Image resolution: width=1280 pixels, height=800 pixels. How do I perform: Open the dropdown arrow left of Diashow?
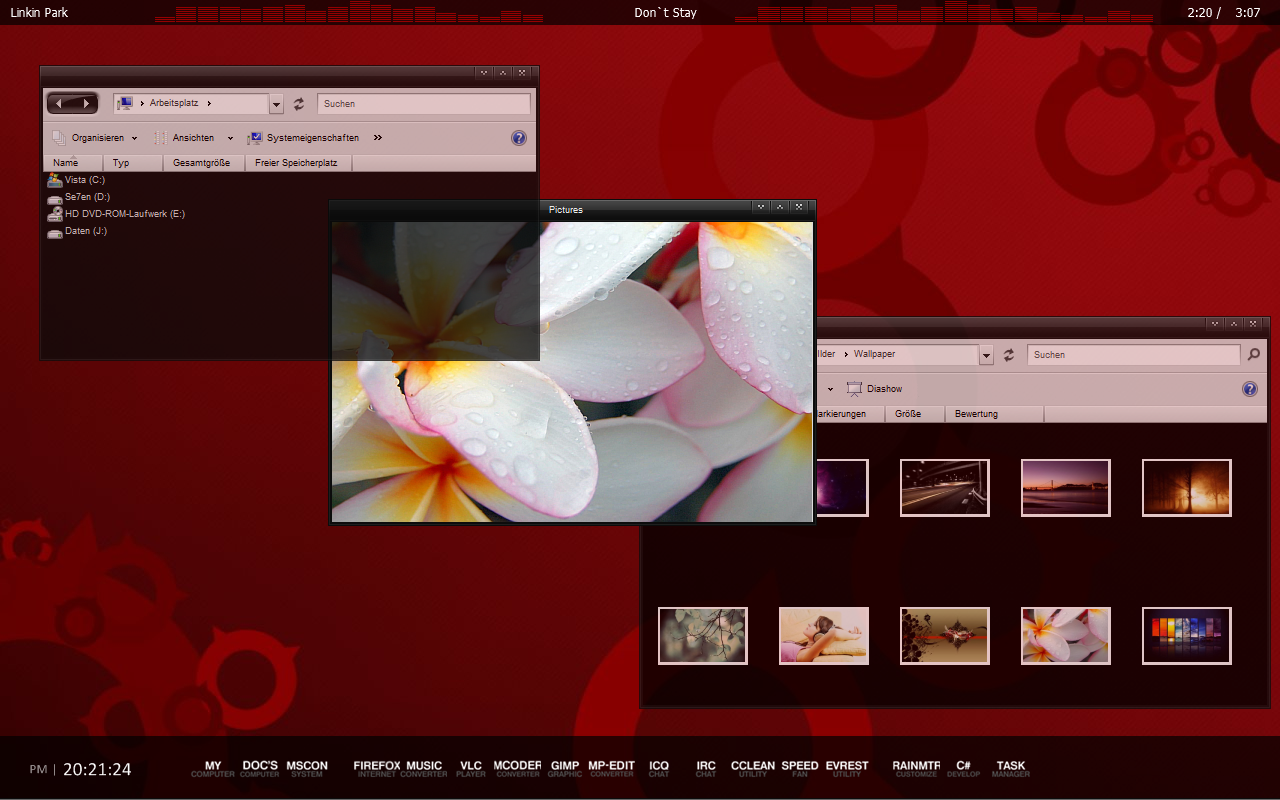point(830,389)
